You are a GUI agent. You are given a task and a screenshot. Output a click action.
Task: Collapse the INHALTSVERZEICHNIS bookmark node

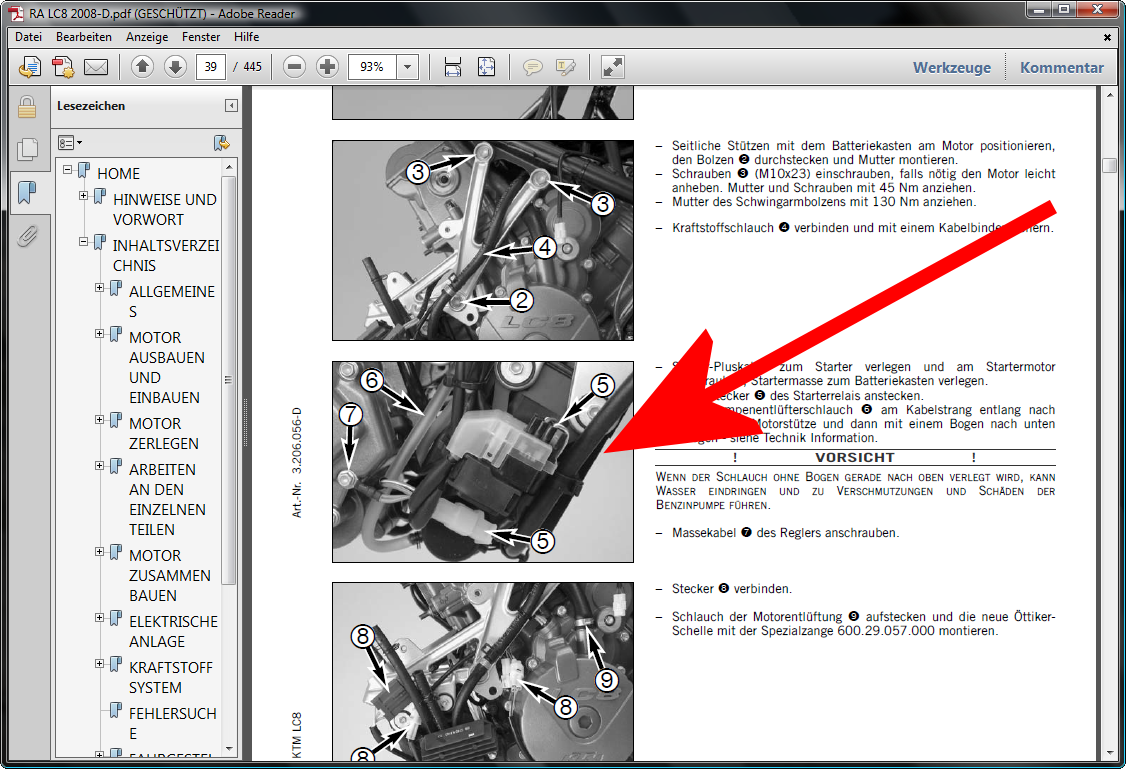pyautogui.click(x=84, y=242)
